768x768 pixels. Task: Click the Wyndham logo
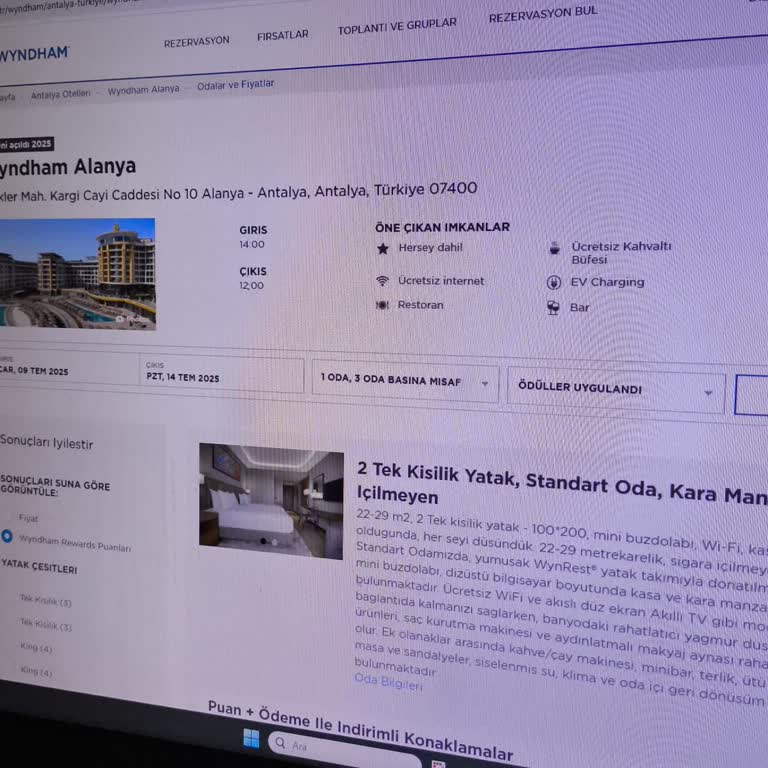(x=34, y=53)
